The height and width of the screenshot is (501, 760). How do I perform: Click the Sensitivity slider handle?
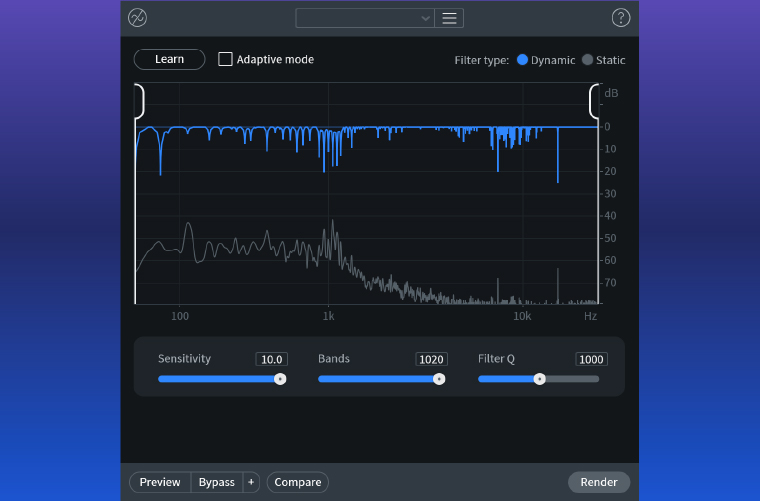pos(280,379)
